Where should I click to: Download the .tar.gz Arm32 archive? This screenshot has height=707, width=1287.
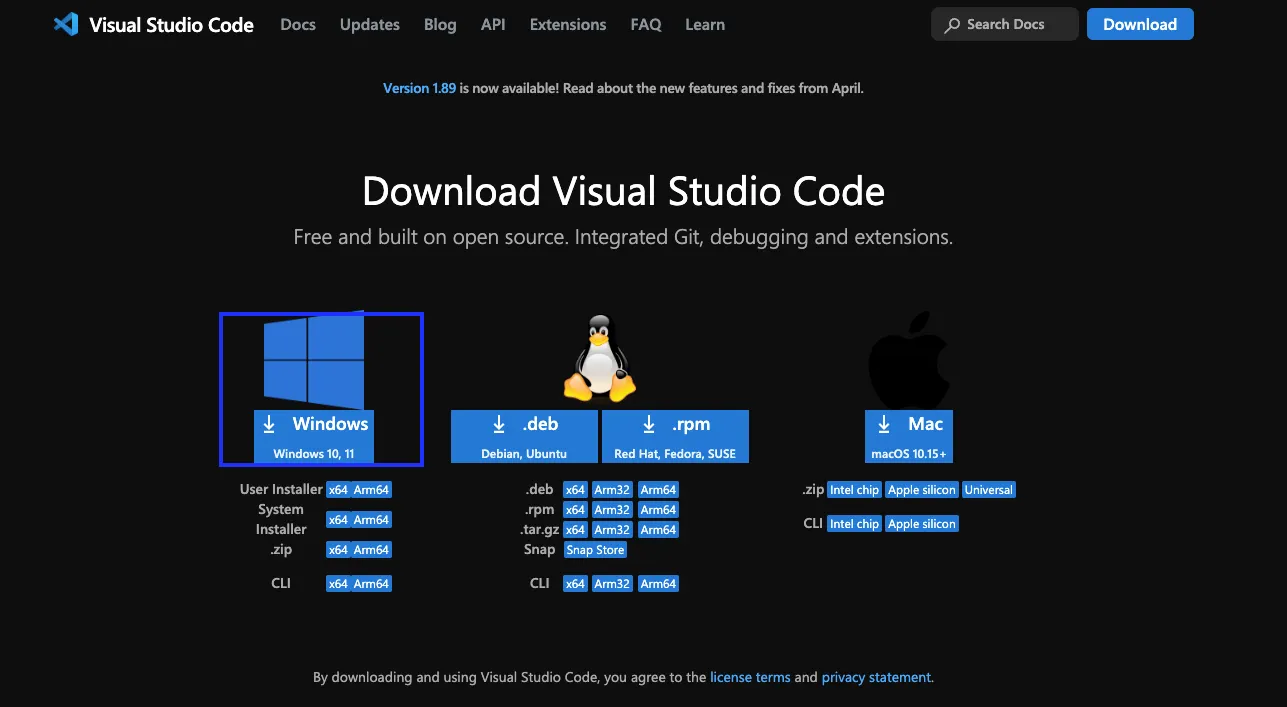coord(612,530)
